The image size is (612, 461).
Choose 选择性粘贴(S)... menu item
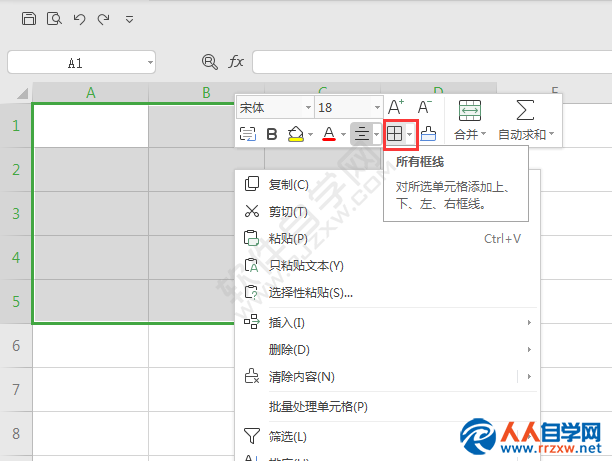387,292
